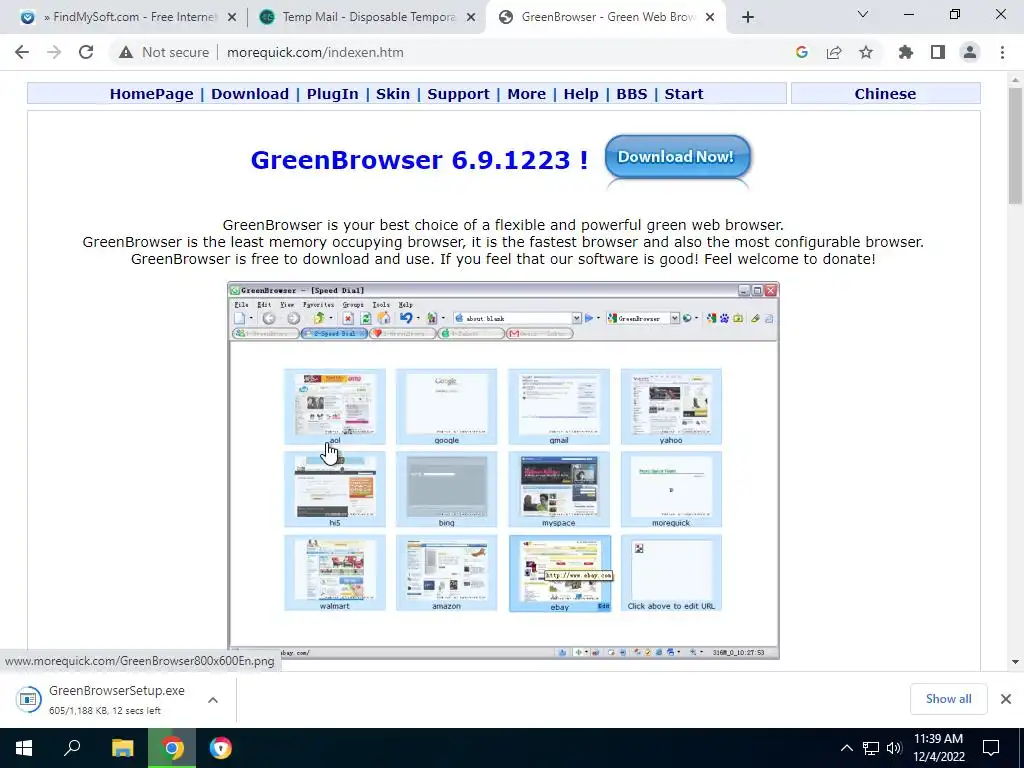Click the gmail speed dial thumbnail
The height and width of the screenshot is (768, 1024).
pyautogui.click(x=559, y=406)
